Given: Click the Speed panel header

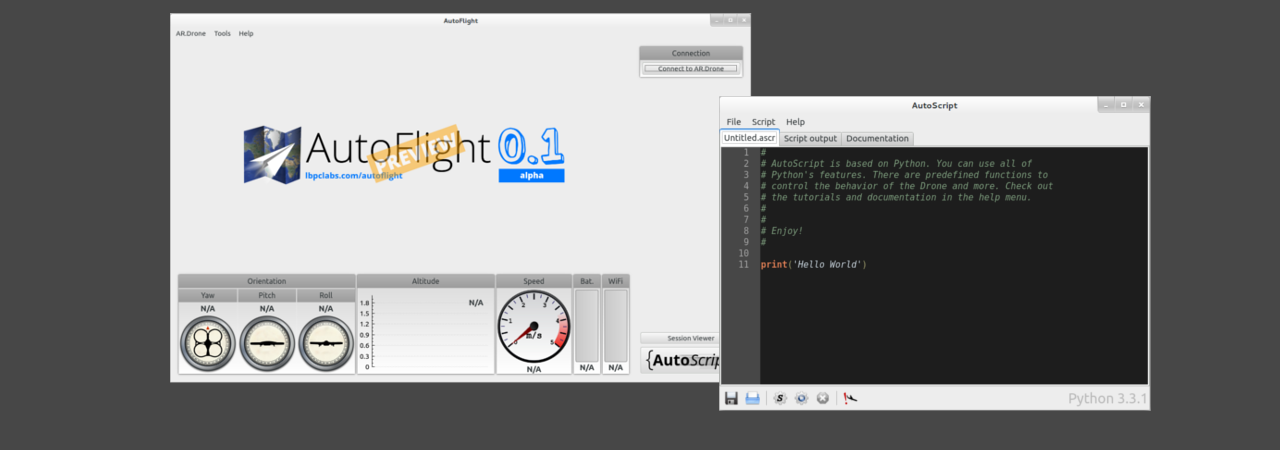Looking at the screenshot, I should coord(534,281).
